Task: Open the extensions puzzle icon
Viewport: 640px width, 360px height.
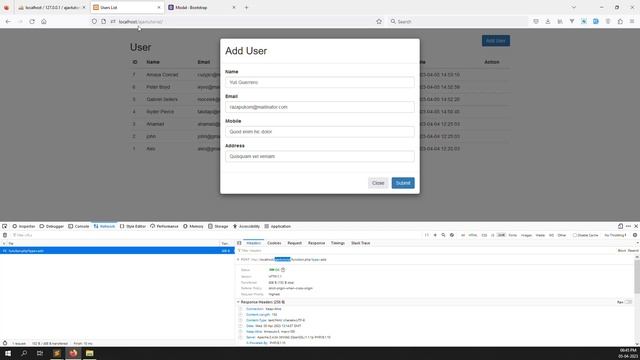Action: 620,21
